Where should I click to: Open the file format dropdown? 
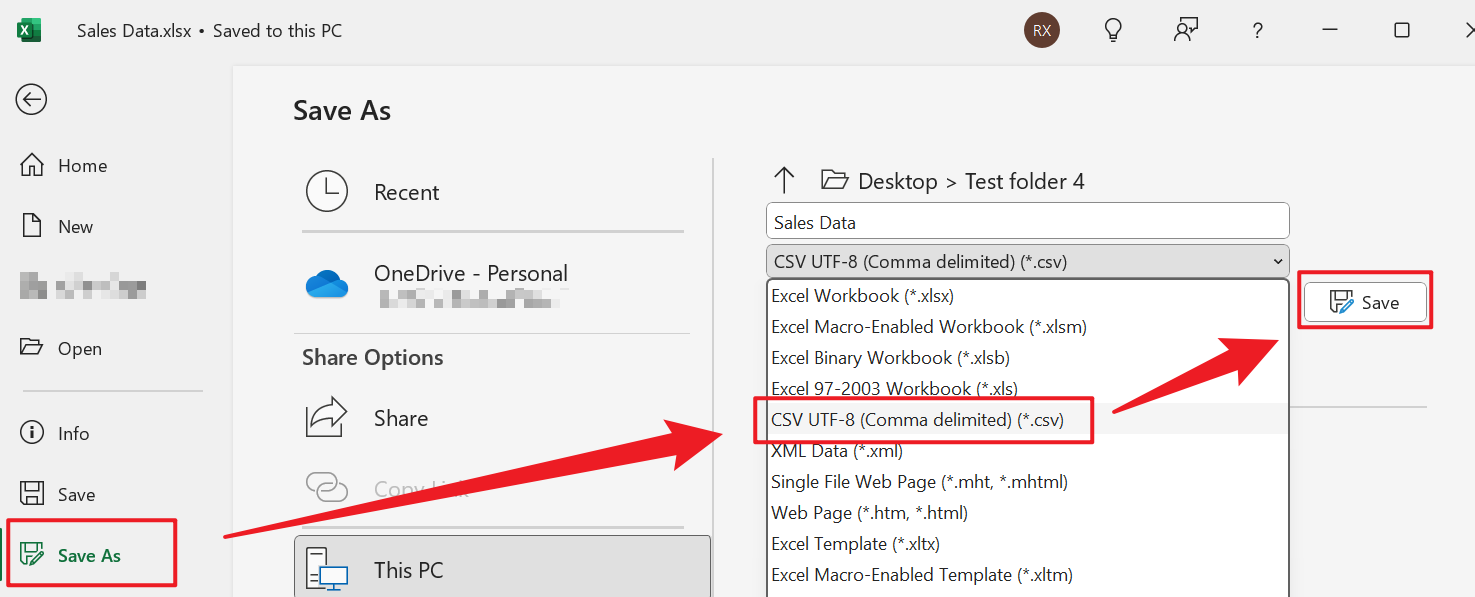(x=1280, y=261)
